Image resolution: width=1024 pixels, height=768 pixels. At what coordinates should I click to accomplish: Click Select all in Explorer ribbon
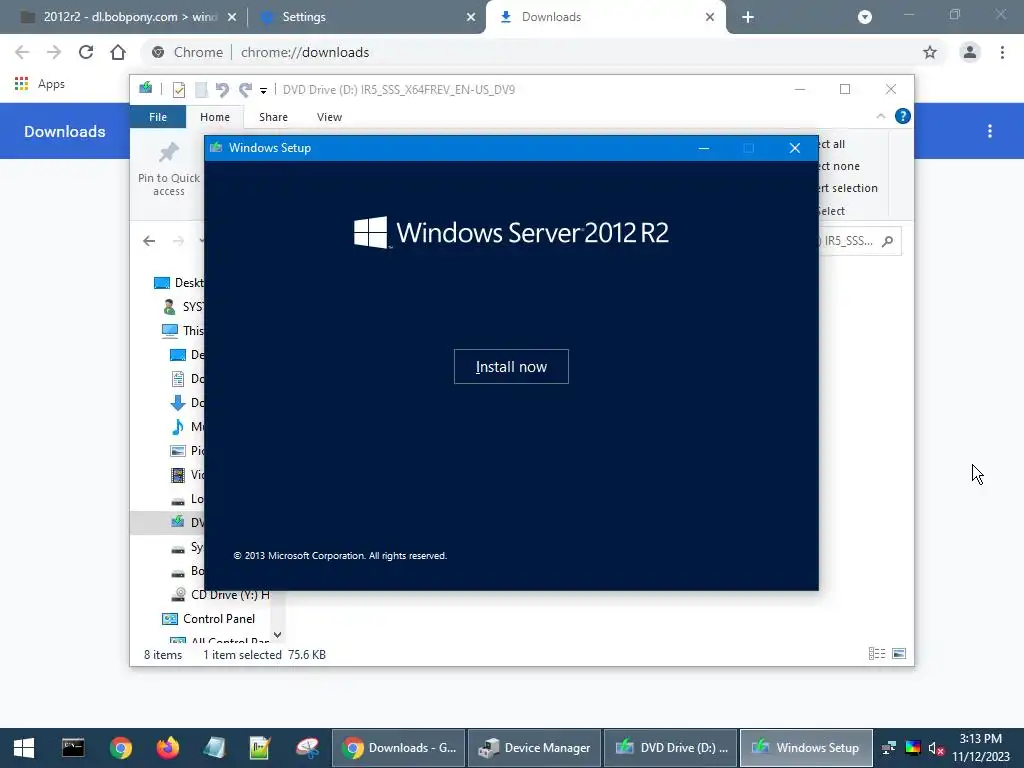pos(831,144)
